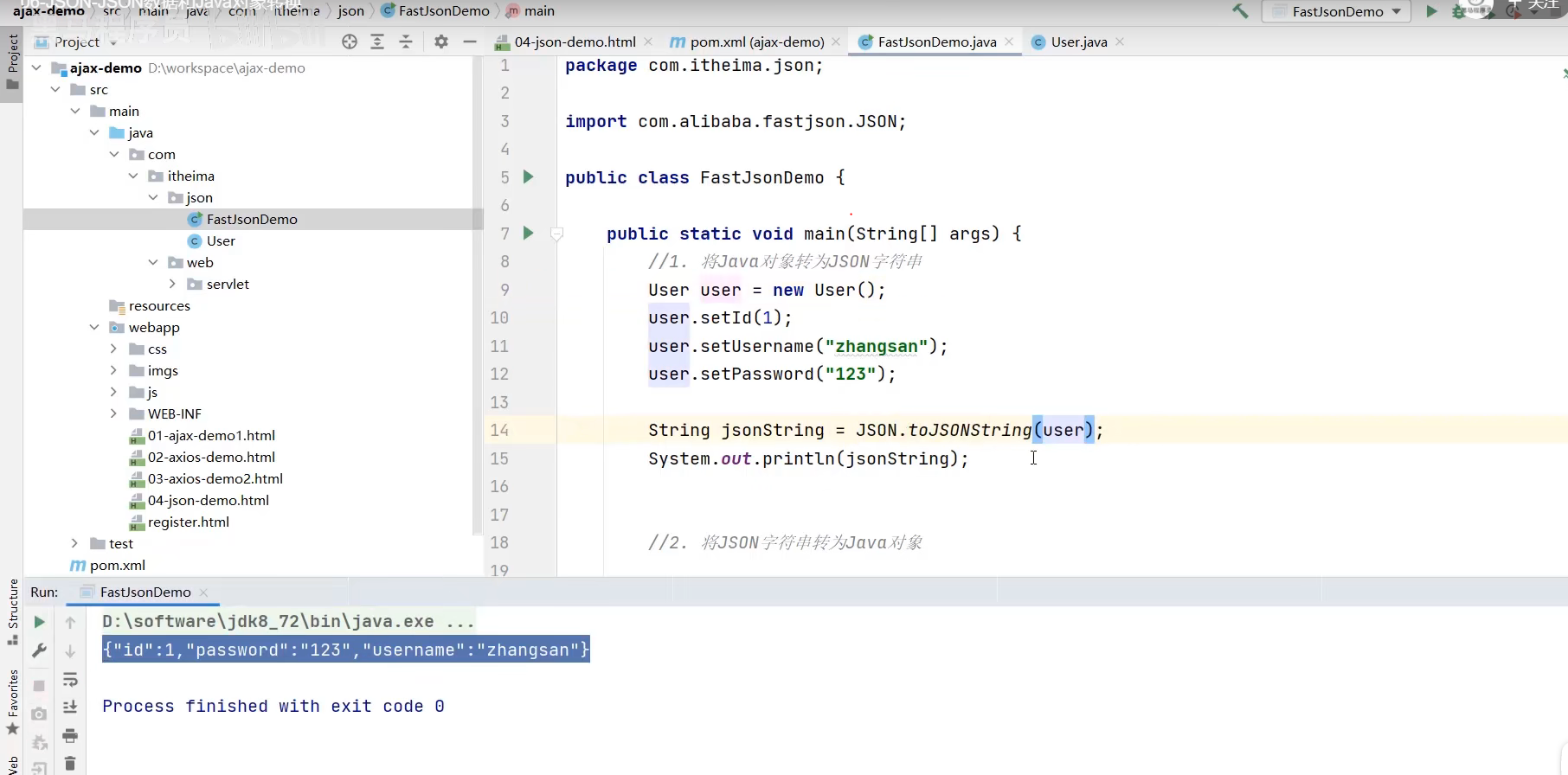Viewport: 1568px width, 775px height.
Task: Click the green Build hammer icon
Action: tap(1240, 11)
